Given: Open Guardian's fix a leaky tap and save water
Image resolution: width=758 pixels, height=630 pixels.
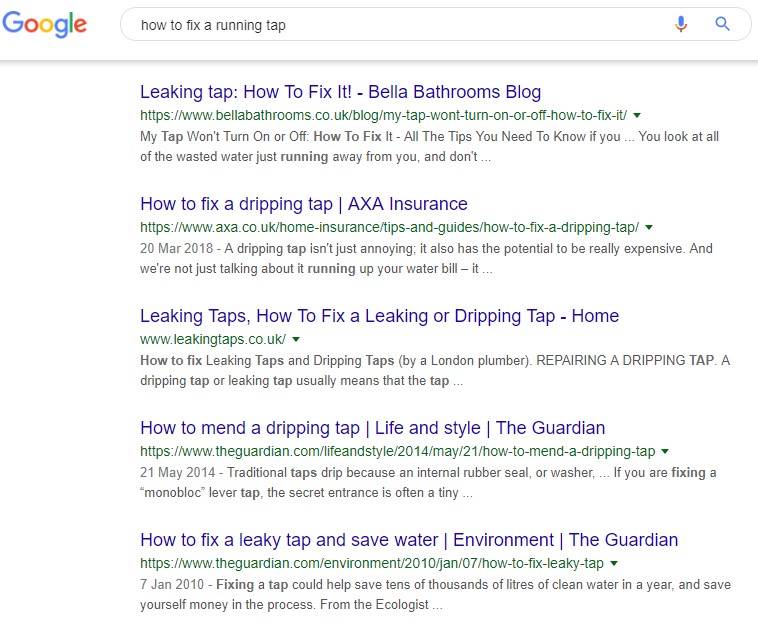Looking at the screenshot, I should point(409,540).
